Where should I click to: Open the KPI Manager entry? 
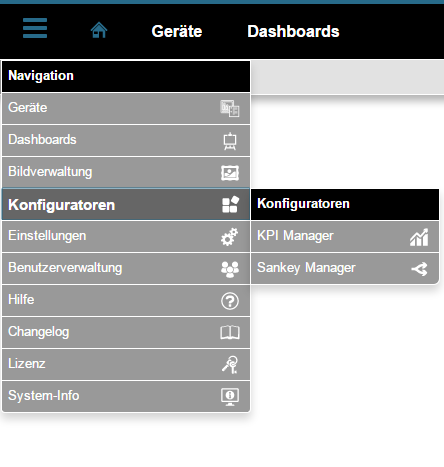tap(345, 236)
